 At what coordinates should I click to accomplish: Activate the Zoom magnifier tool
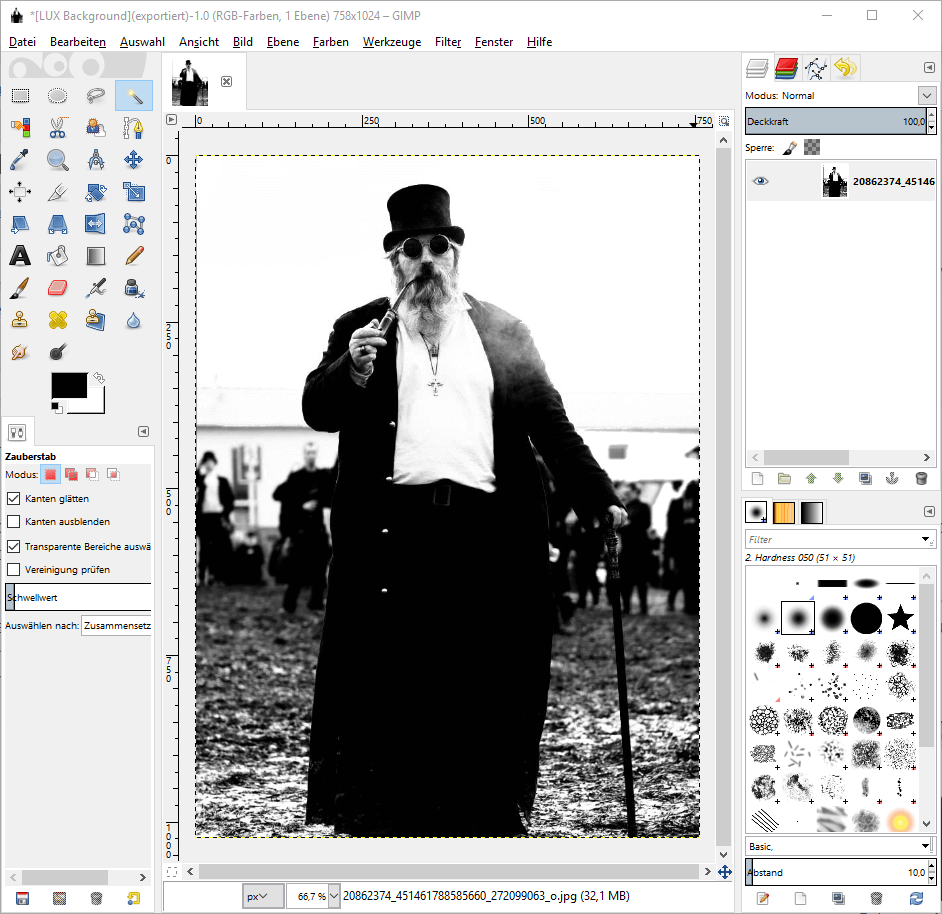click(x=58, y=160)
